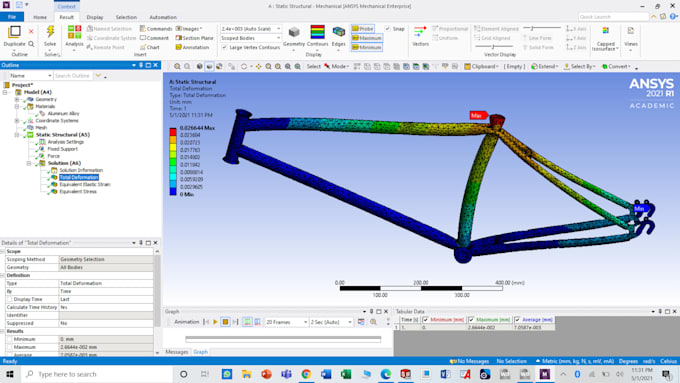Screen dimensions: 680x383
Task: Open PowerPoint from the taskbar
Action: click(x=266, y=374)
